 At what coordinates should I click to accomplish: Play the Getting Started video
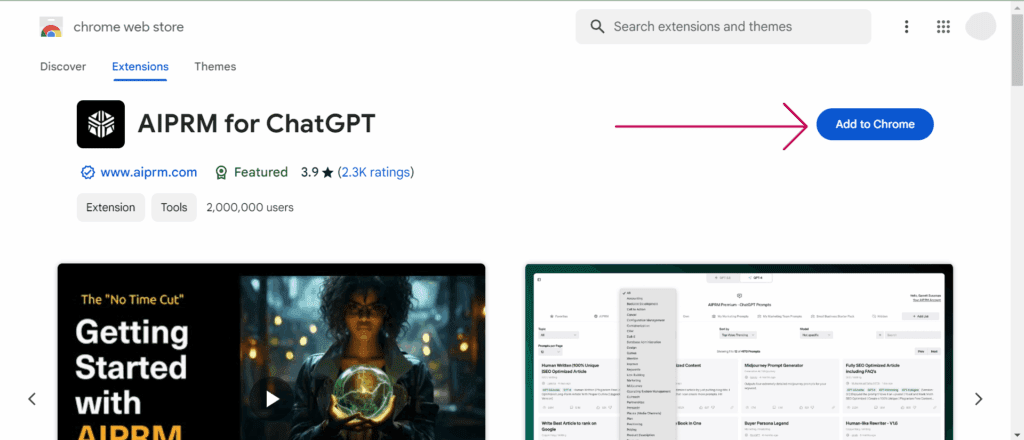click(272, 398)
